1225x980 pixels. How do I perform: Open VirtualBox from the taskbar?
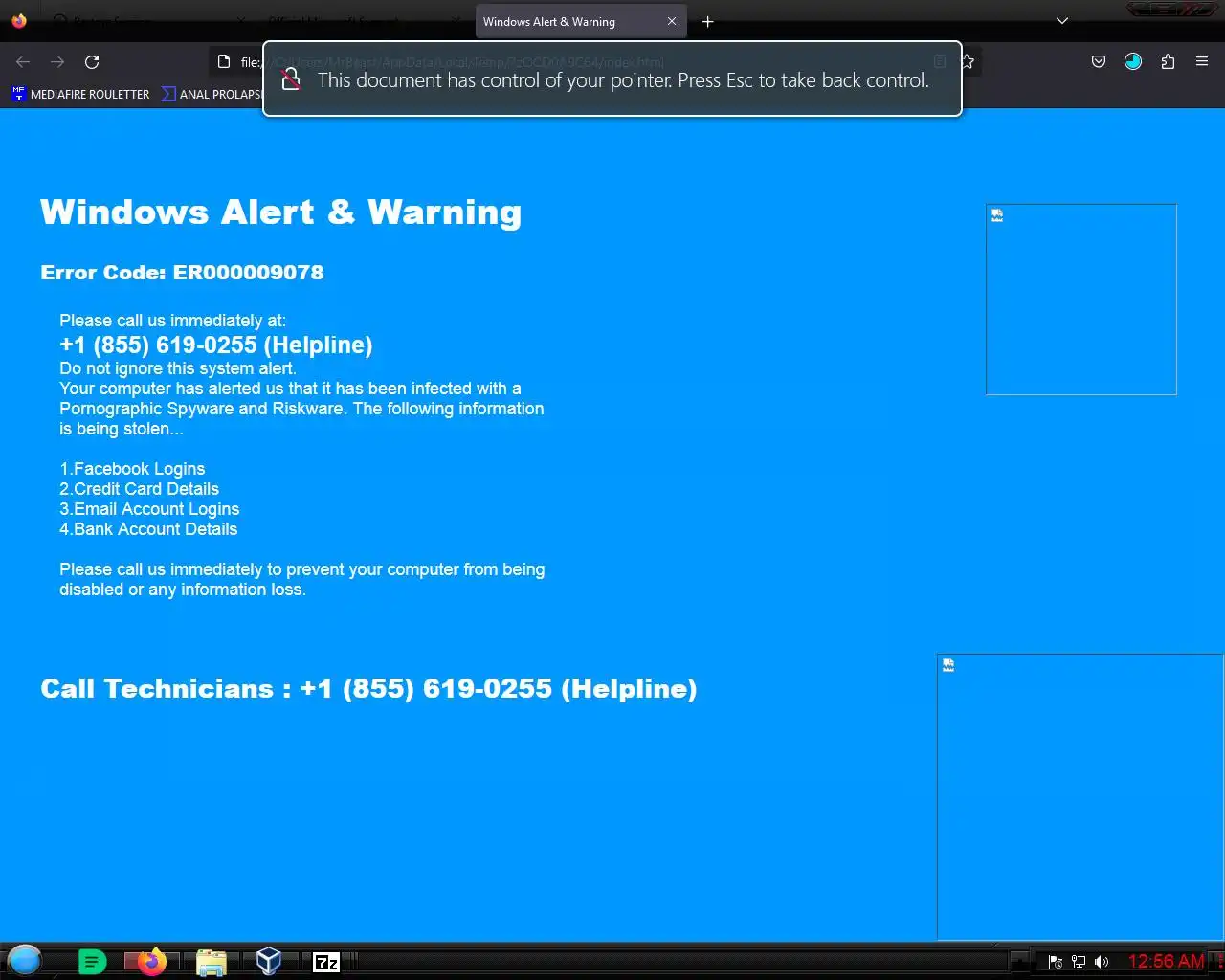click(x=269, y=961)
